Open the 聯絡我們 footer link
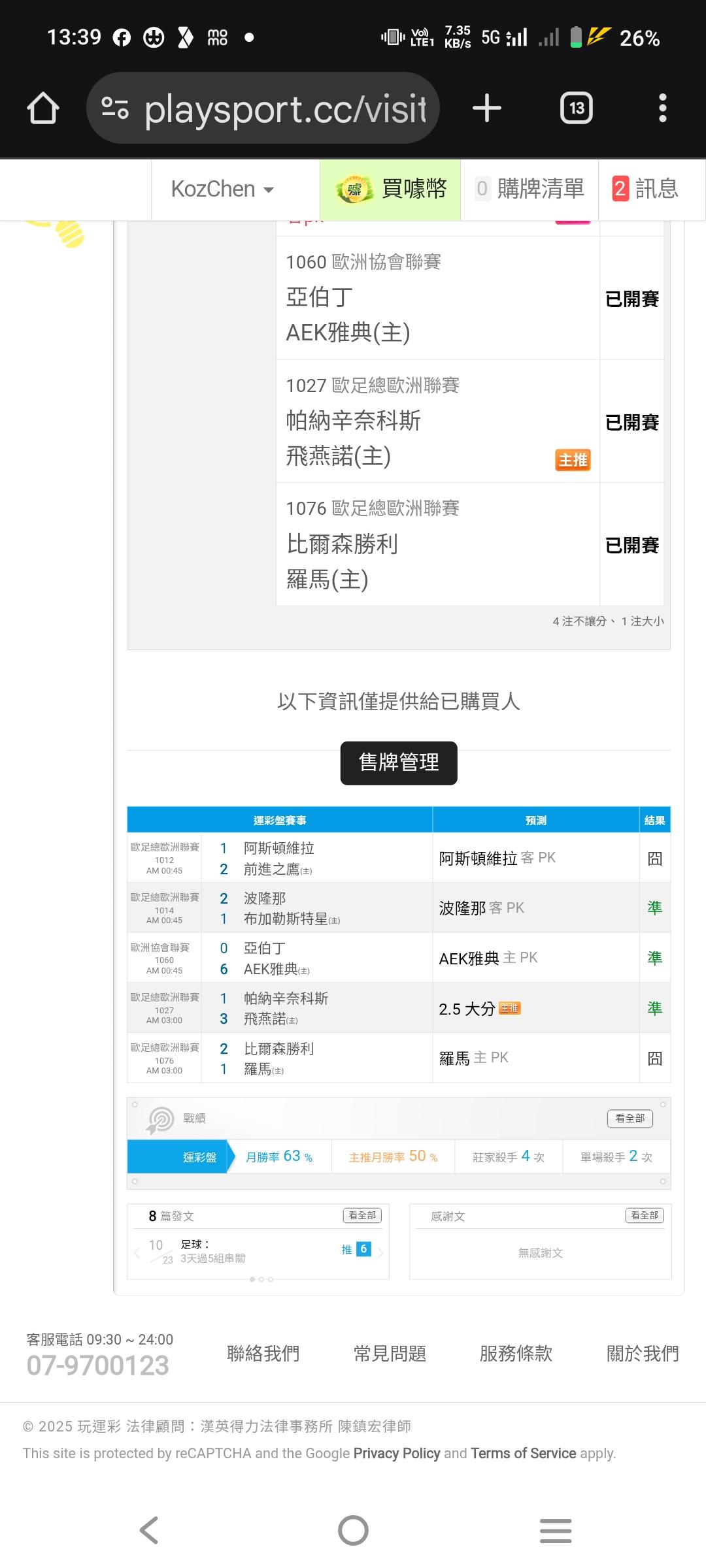Viewport: 706px width, 1568px height. pos(263,1353)
